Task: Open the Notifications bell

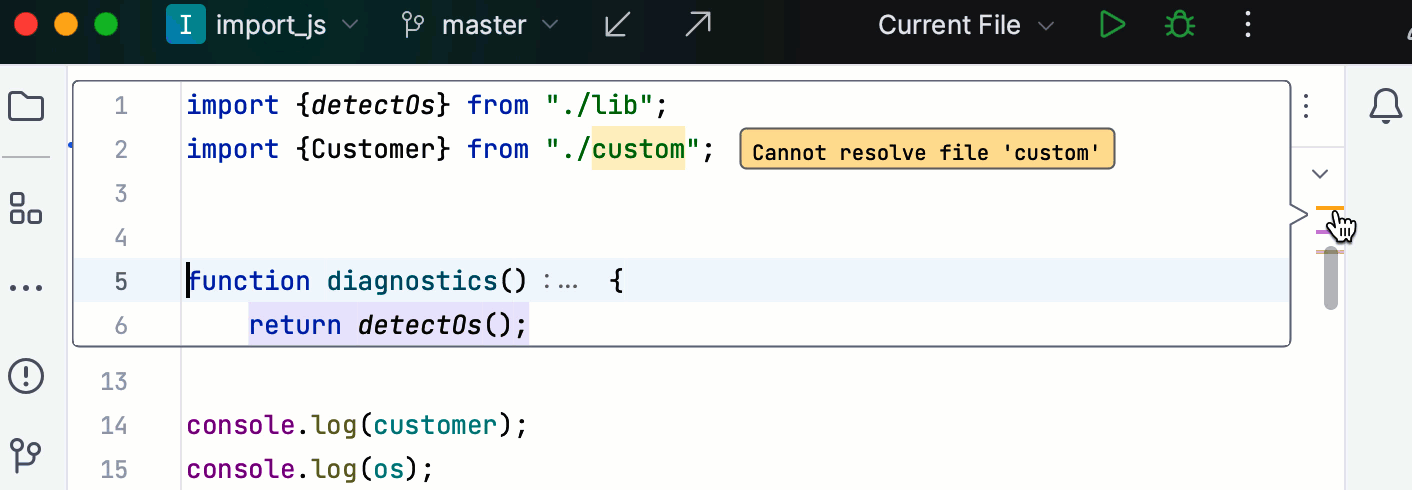Action: 1385,107
